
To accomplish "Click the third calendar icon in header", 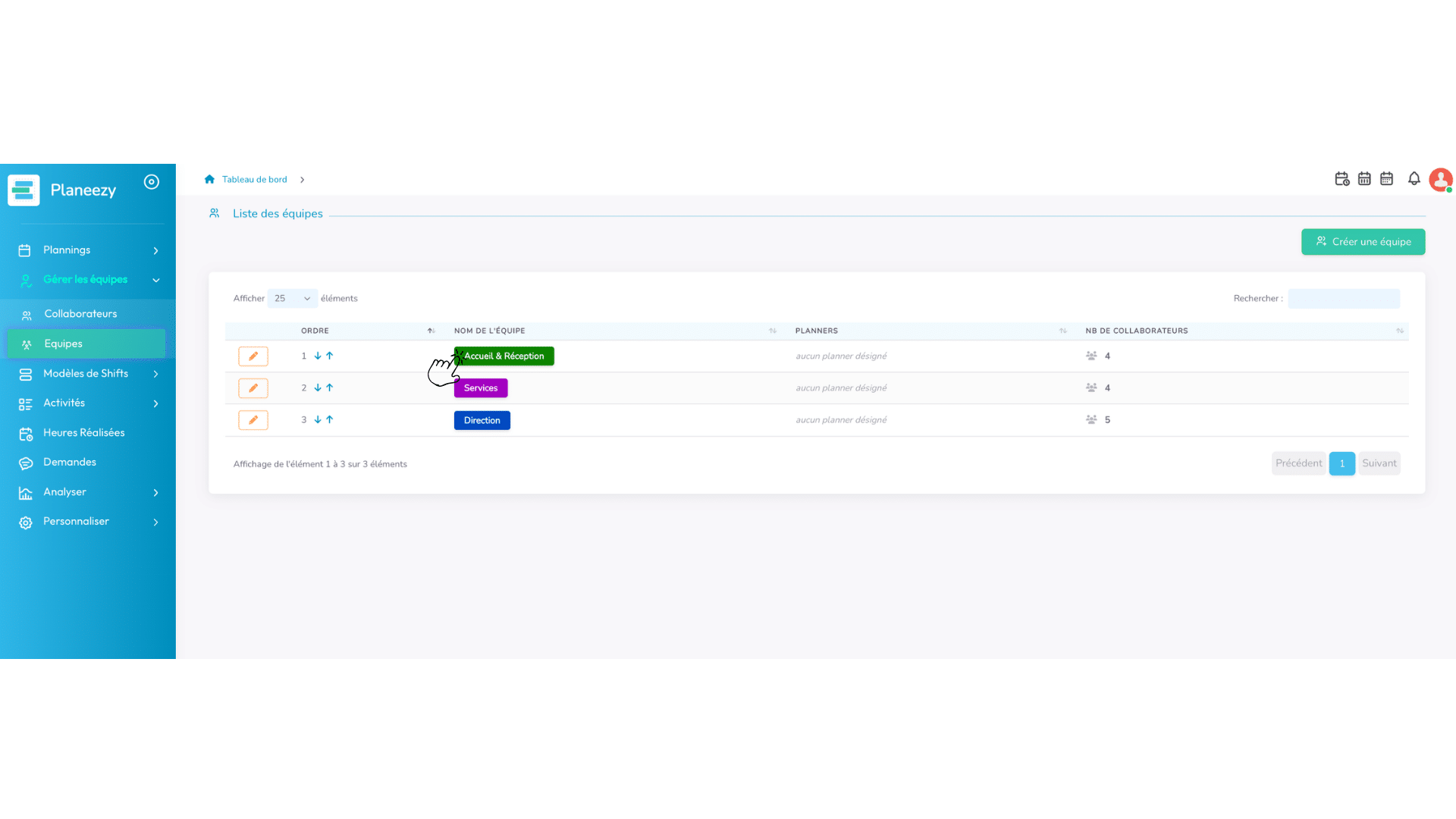I will 1387,179.
